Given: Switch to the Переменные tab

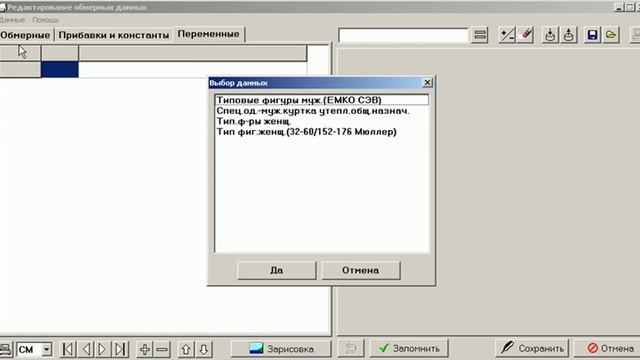Looking at the screenshot, I should click(209, 34).
